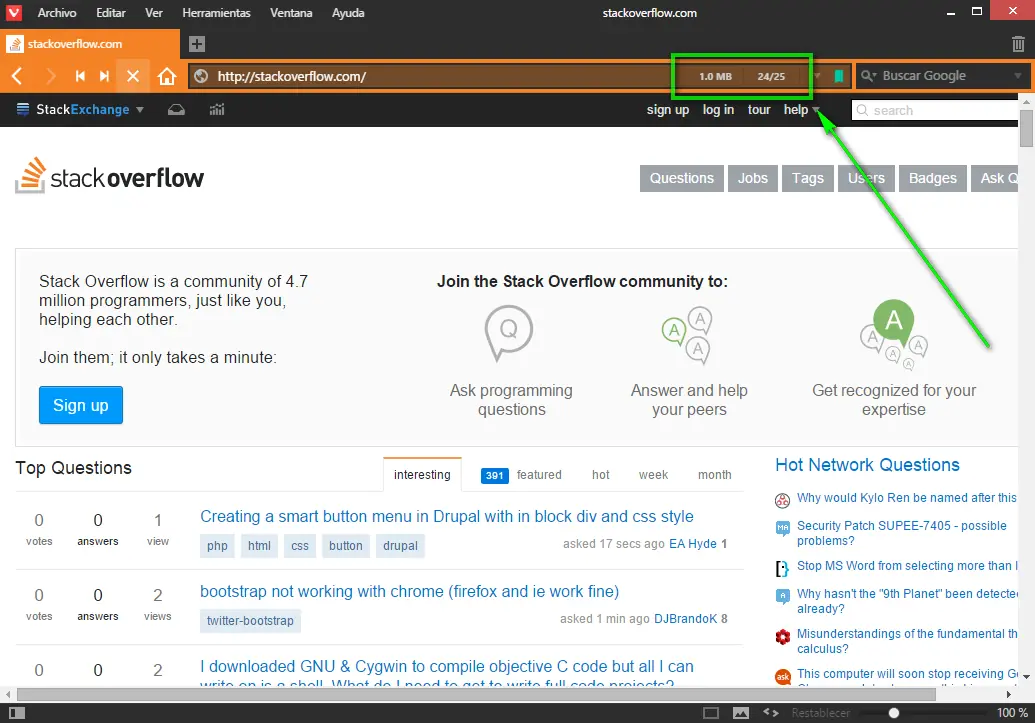The image size is (1035, 723).
Task: Go back with the Back arrow button
Action: click(18, 76)
